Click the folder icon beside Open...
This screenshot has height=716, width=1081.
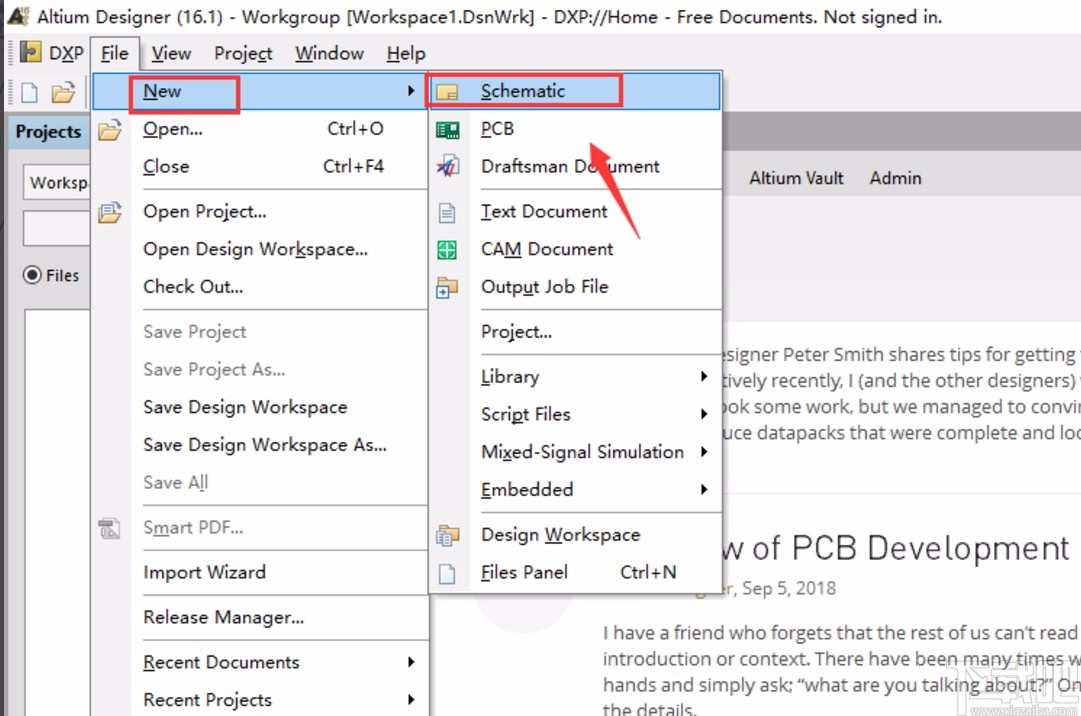point(110,130)
